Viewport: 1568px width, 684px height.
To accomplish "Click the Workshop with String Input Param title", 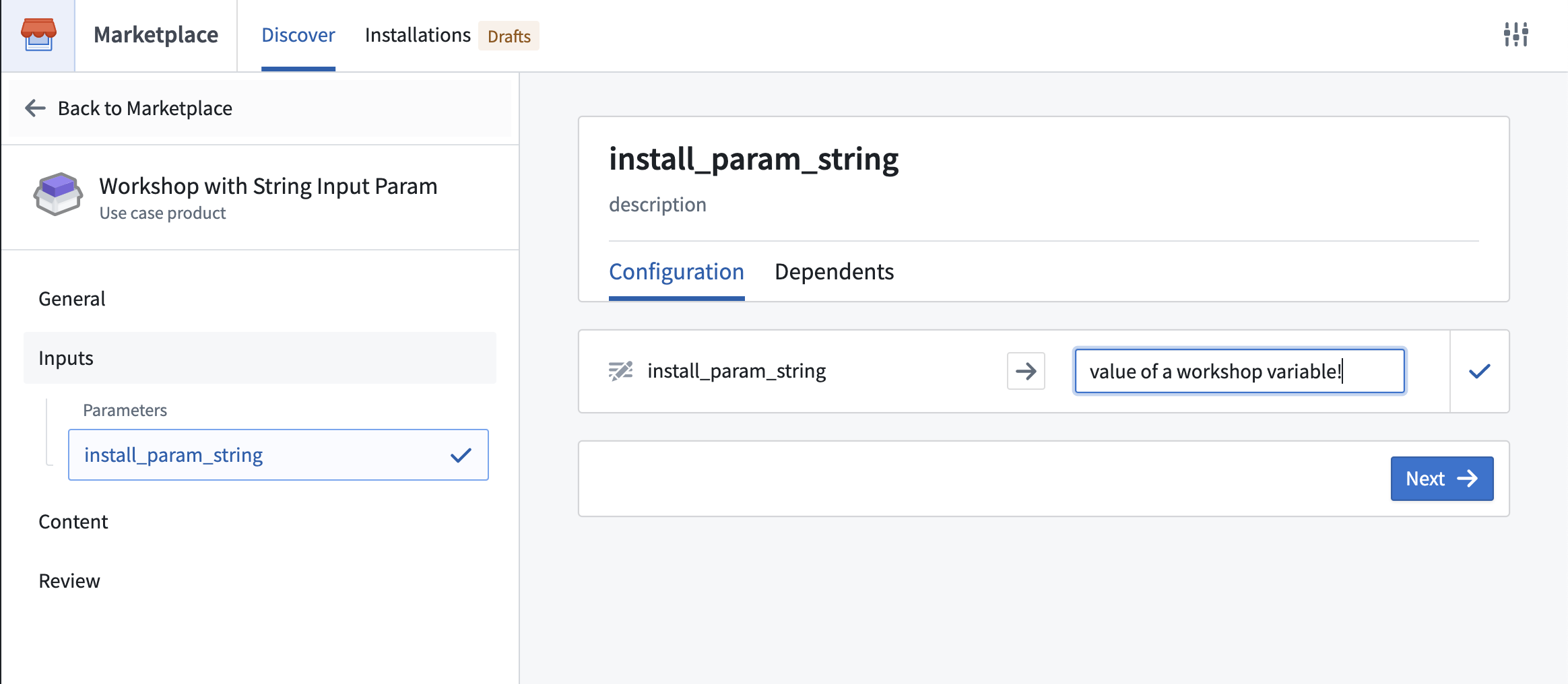I will (268, 186).
